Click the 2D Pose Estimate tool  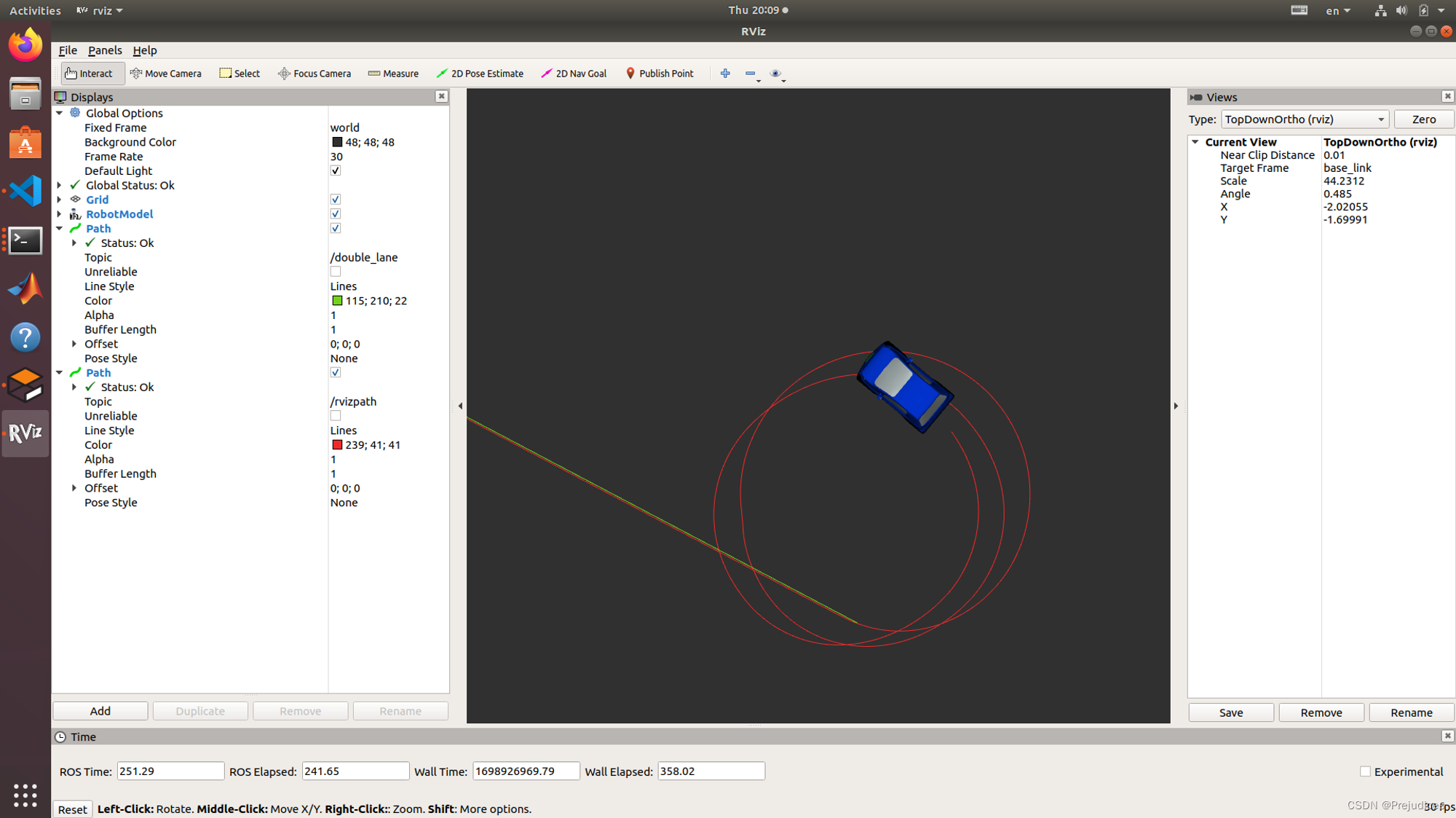coord(482,73)
